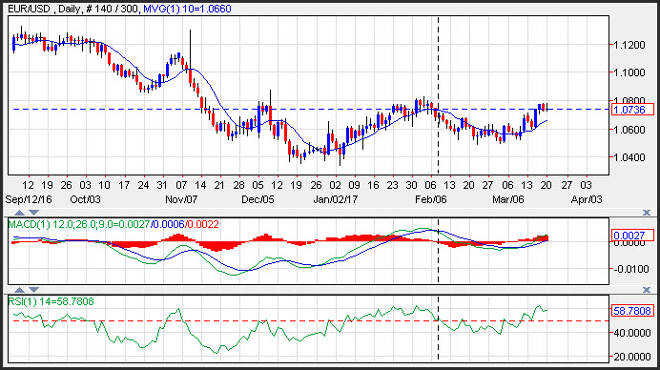Viewport: 660px width, 370px height.
Task: Click the Dec/05 date label
Action: pos(258,199)
